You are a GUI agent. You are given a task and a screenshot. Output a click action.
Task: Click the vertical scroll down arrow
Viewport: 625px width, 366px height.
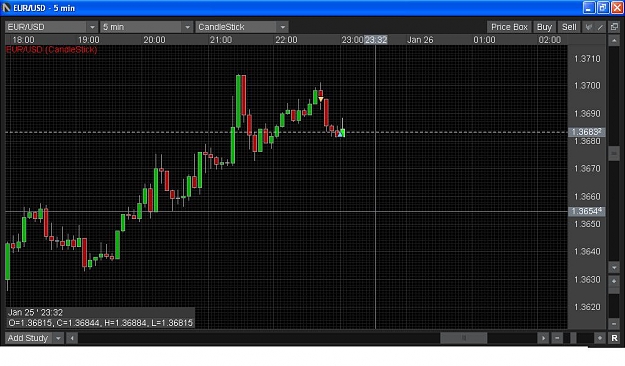pos(614,268)
